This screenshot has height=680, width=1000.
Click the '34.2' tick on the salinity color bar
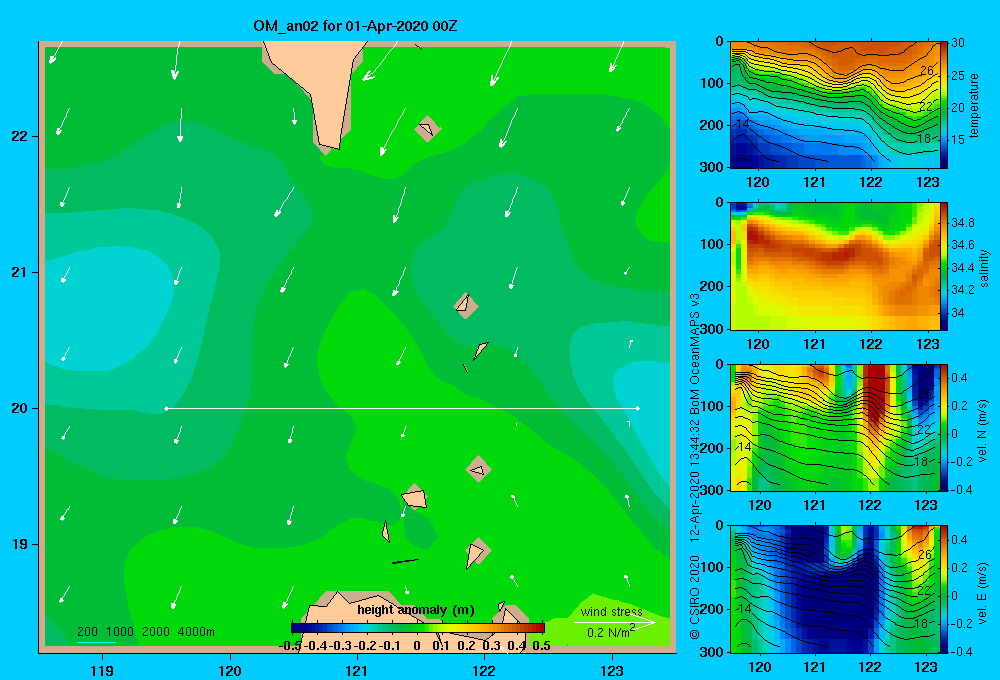click(x=962, y=290)
